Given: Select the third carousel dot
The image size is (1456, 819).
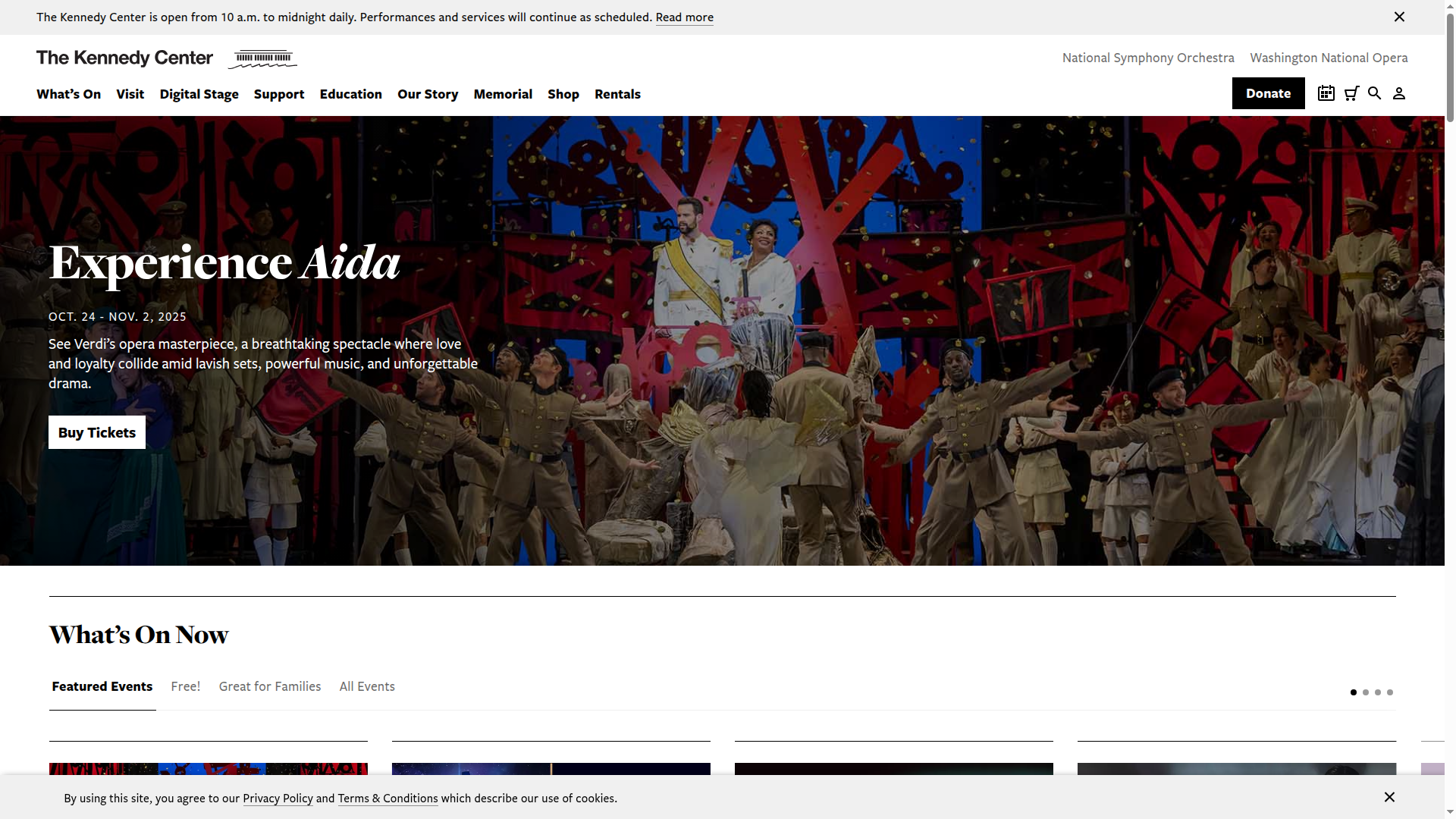Looking at the screenshot, I should coord(1378,692).
